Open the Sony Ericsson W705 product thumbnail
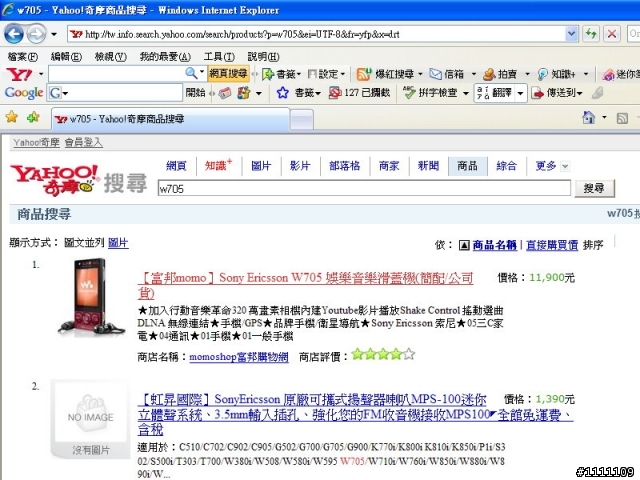 (x=91, y=297)
